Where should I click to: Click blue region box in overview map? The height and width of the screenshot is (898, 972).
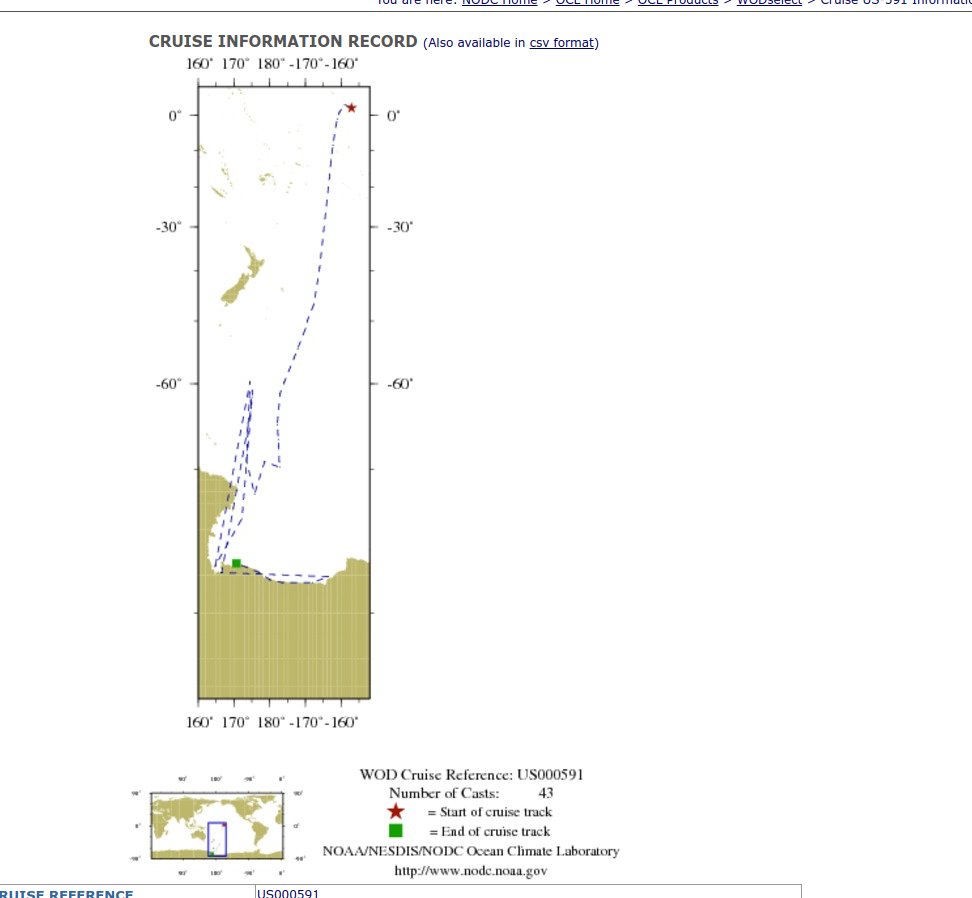point(217,839)
